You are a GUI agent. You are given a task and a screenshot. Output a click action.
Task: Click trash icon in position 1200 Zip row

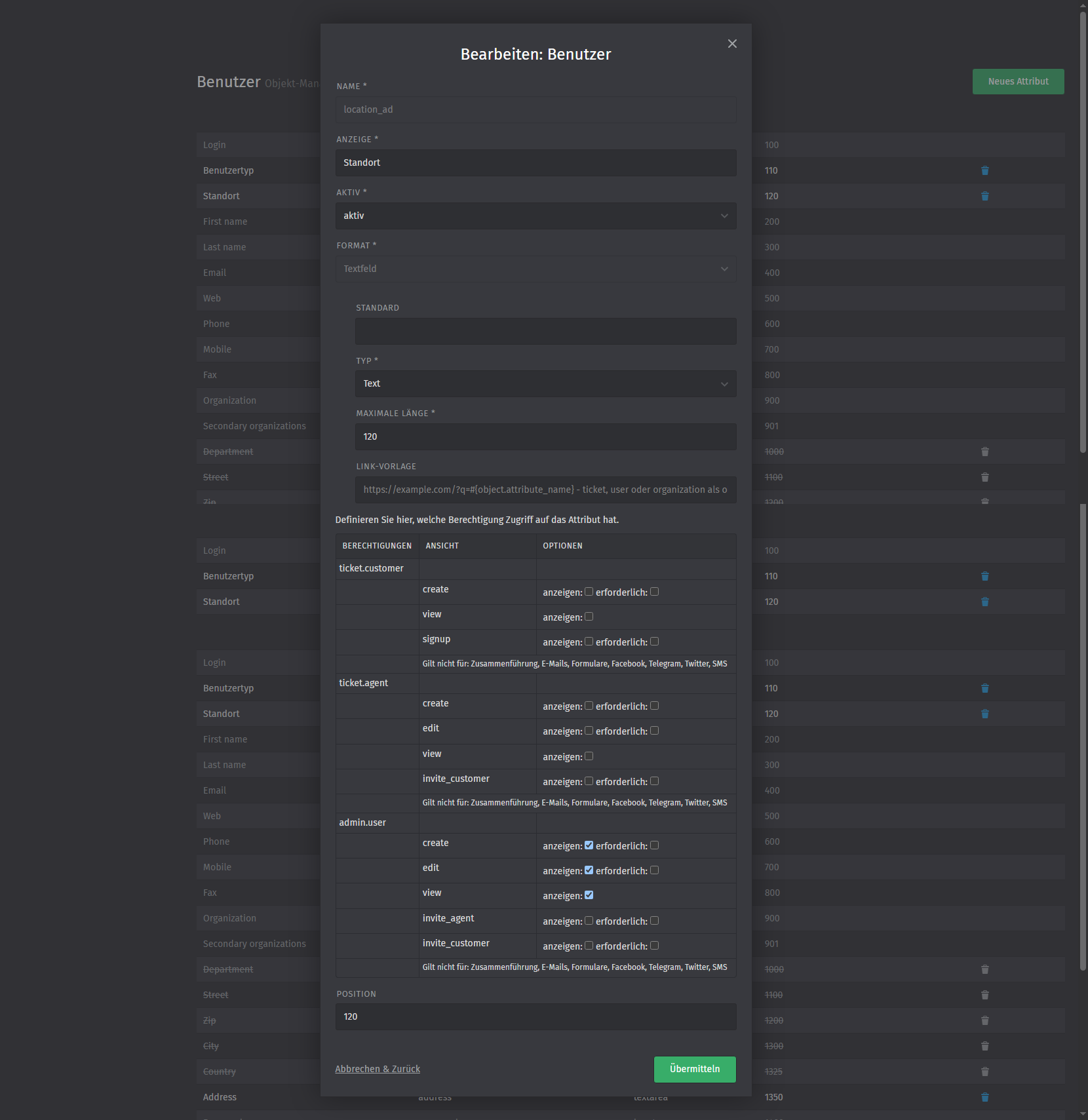point(984,1020)
